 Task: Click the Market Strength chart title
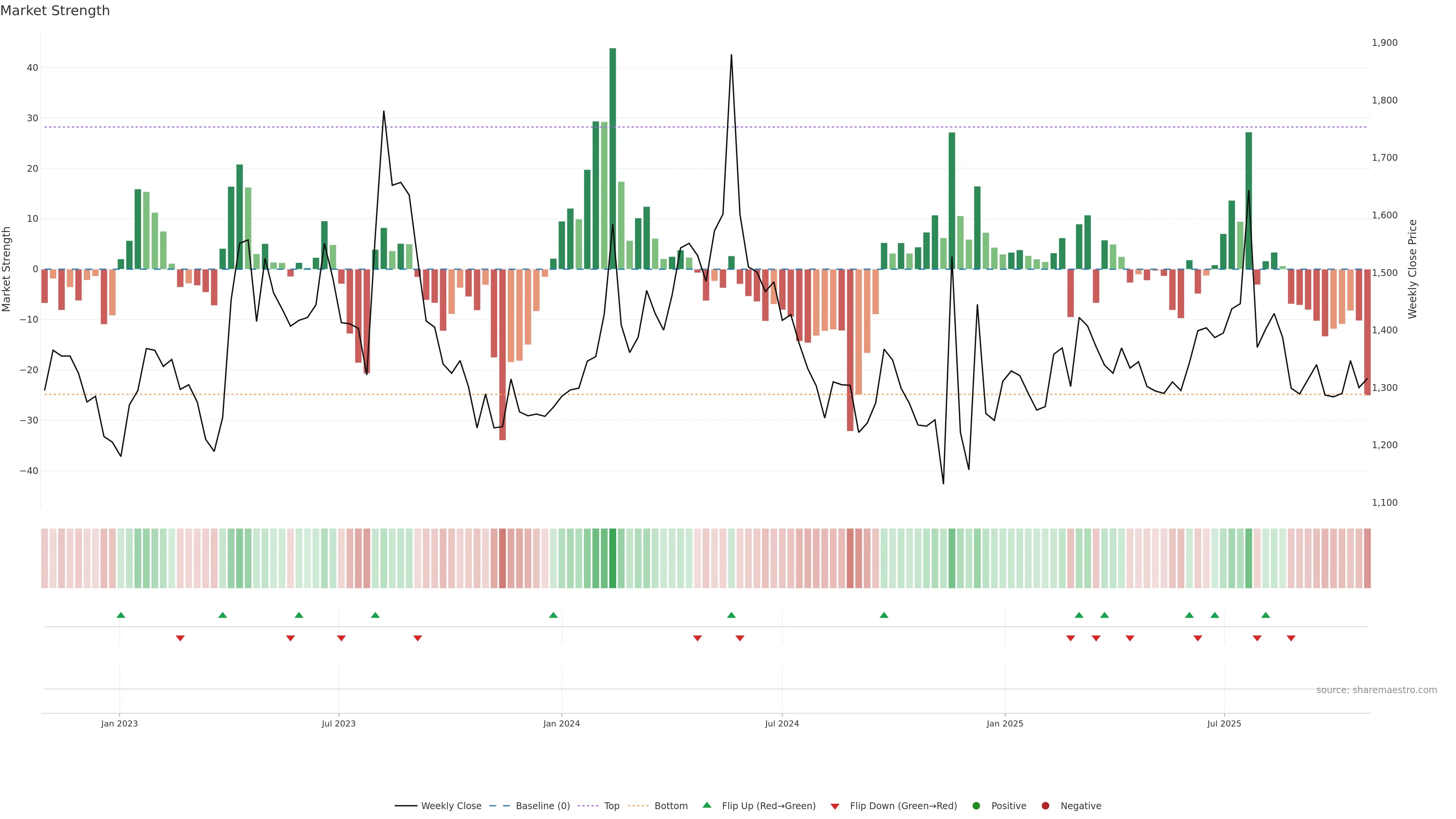point(55,11)
